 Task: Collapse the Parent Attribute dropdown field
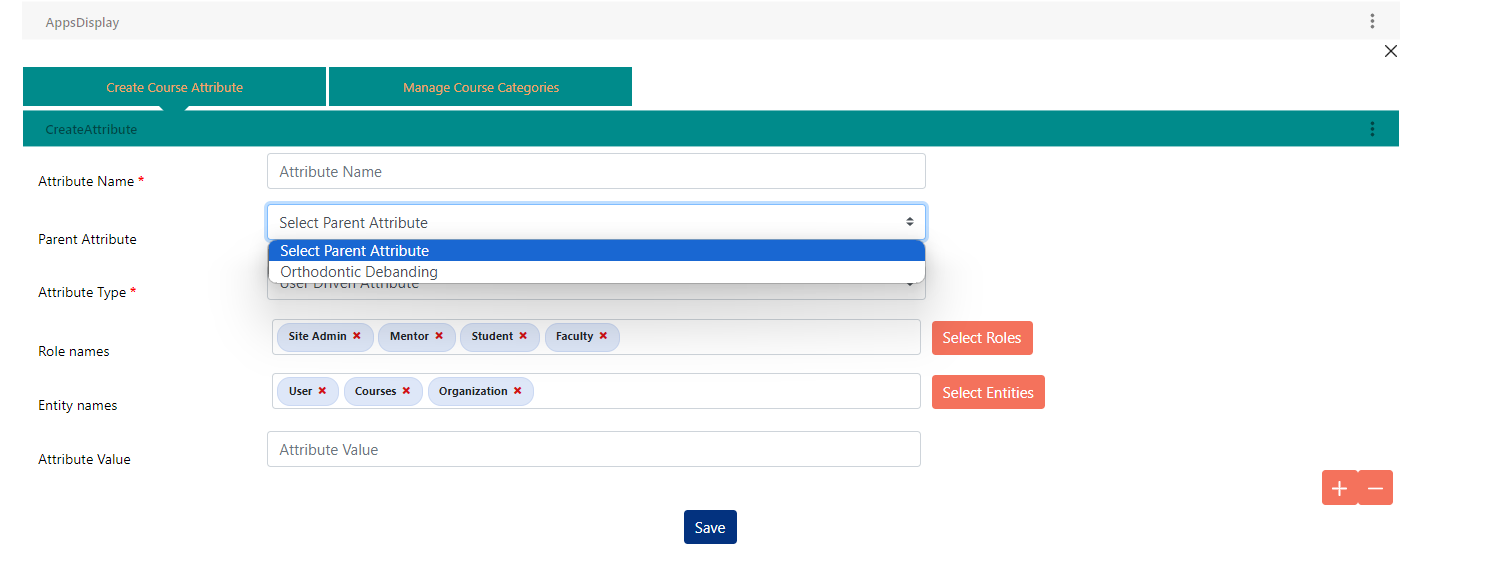[x=596, y=222]
